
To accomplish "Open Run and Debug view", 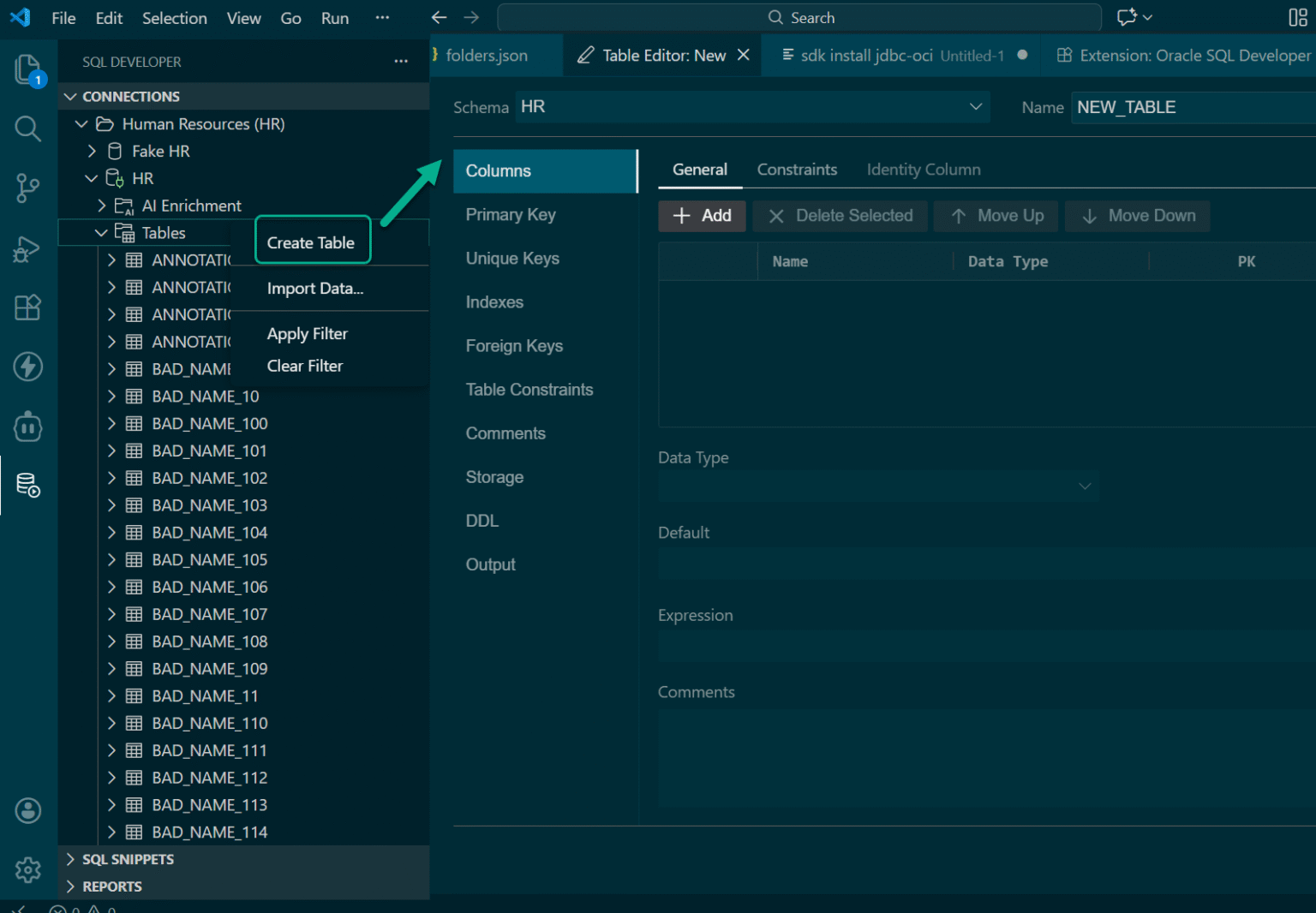I will click(27, 248).
